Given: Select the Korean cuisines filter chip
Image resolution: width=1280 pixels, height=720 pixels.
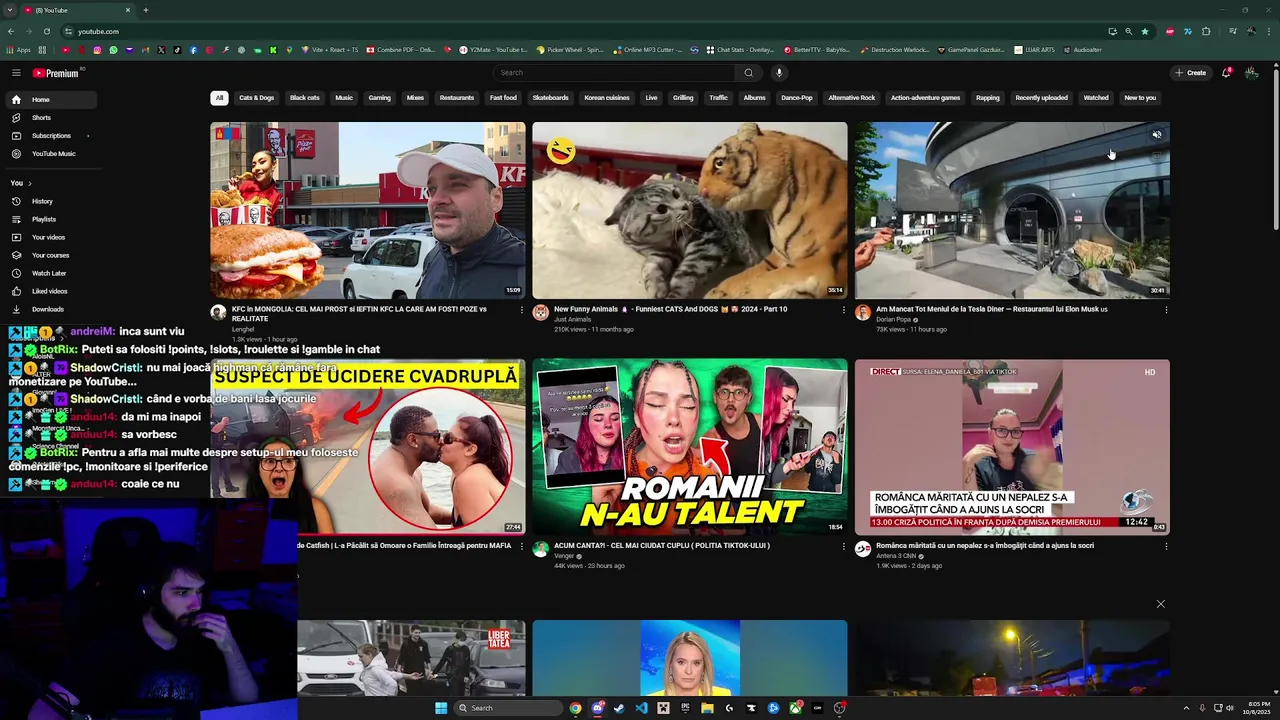Looking at the screenshot, I should (606, 98).
